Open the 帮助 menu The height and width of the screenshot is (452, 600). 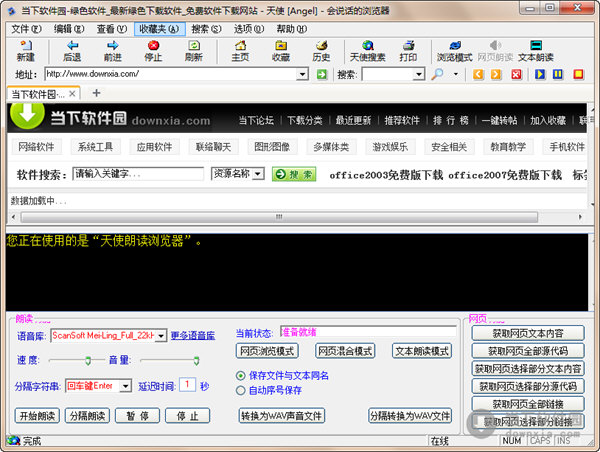coord(292,29)
